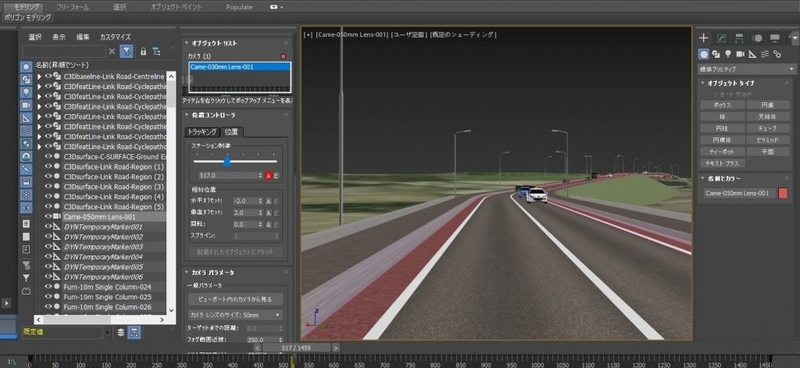Open the Populate ribbon tab
This screenshot has height=368, width=800.
(239, 7)
